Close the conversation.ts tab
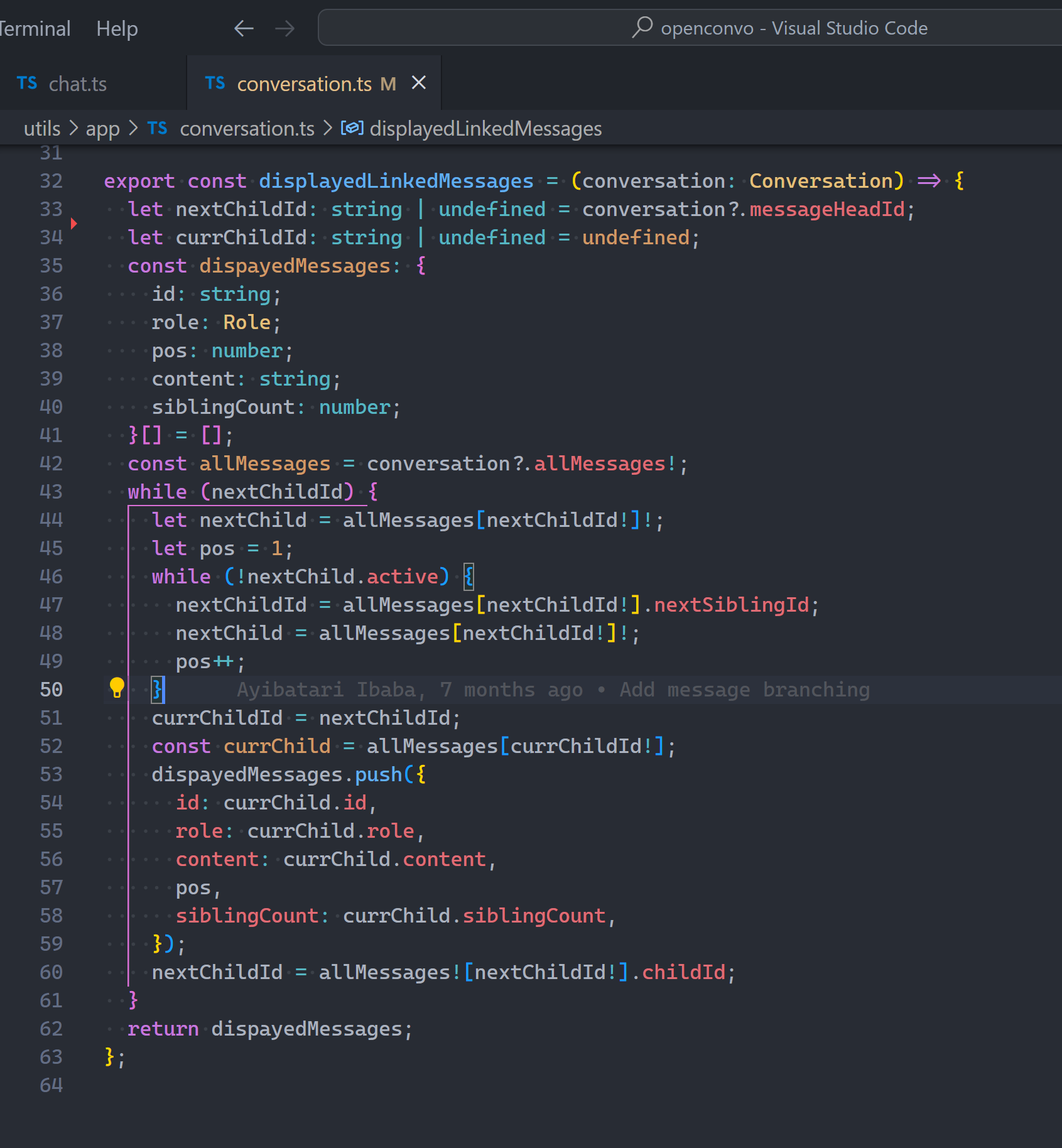Viewport: 1062px width, 1148px height. (419, 83)
